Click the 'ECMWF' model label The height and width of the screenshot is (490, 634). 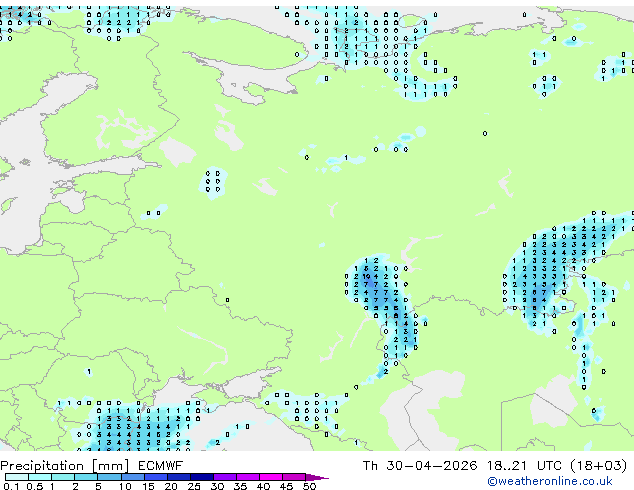coord(160,466)
